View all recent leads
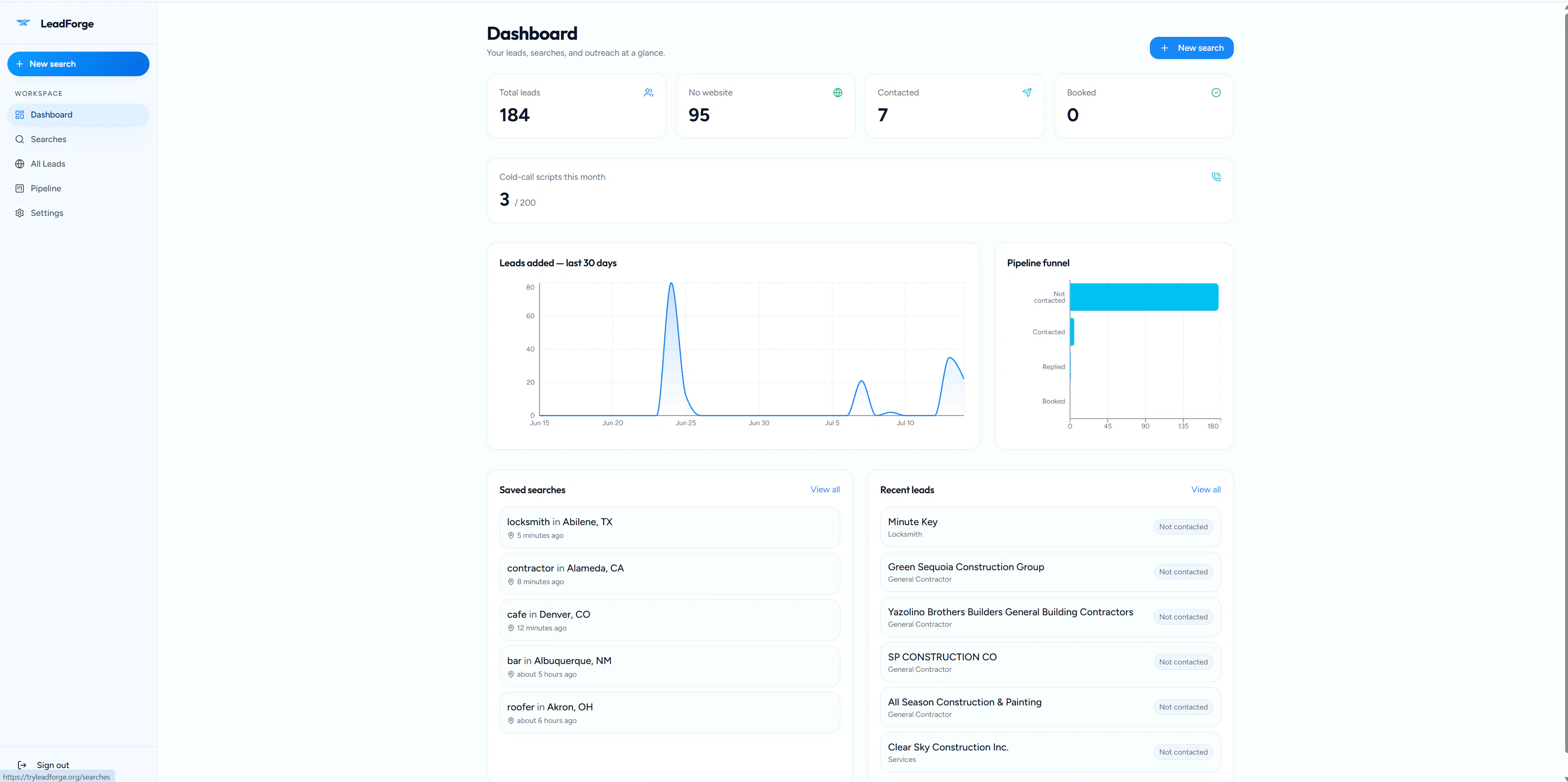 (1206, 490)
